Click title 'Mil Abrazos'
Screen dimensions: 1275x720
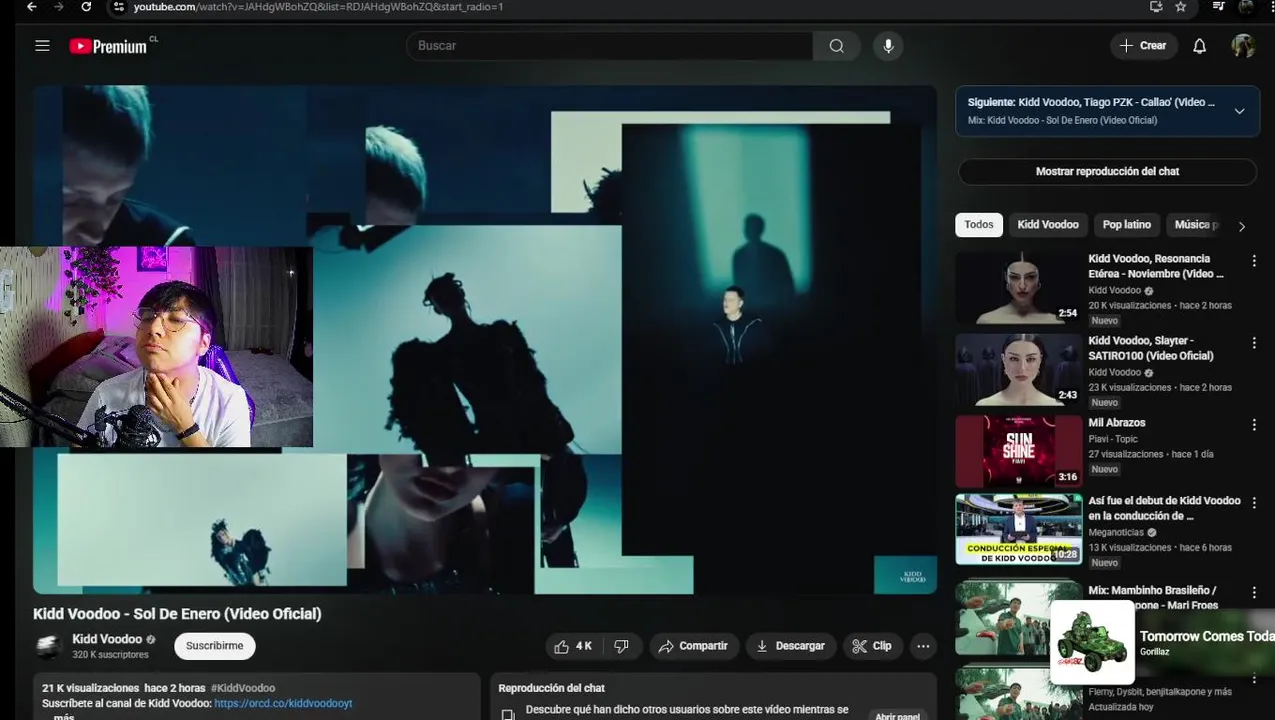(x=1117, y=423)
